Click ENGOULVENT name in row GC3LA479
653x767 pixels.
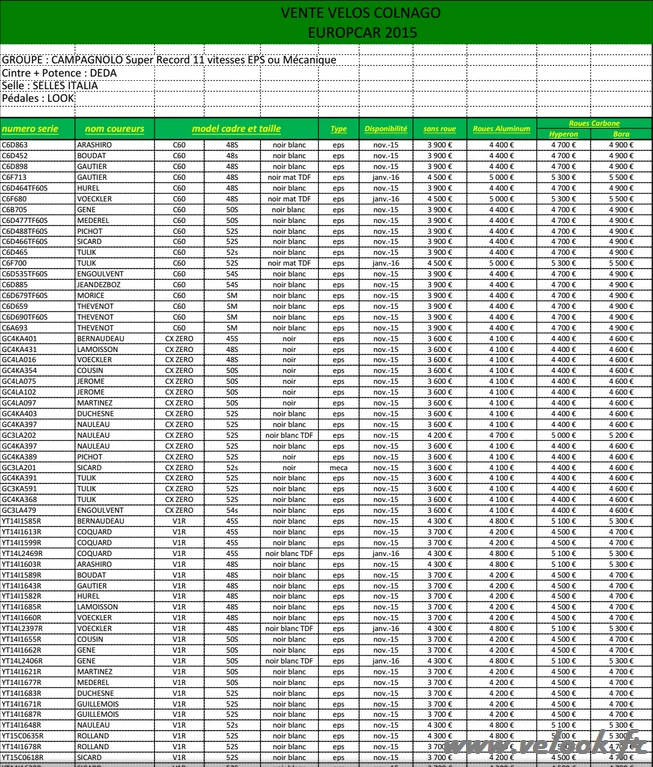(x=100, y=510)
